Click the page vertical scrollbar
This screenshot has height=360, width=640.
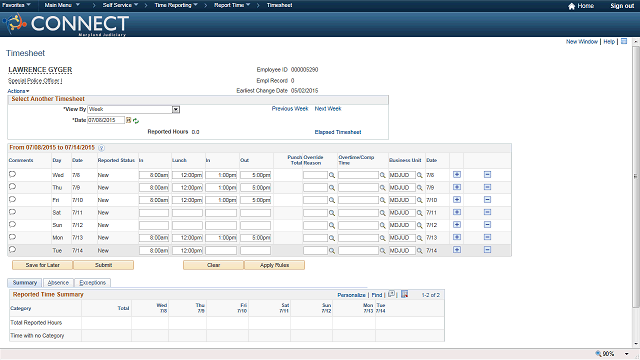(x=635, y=176)
